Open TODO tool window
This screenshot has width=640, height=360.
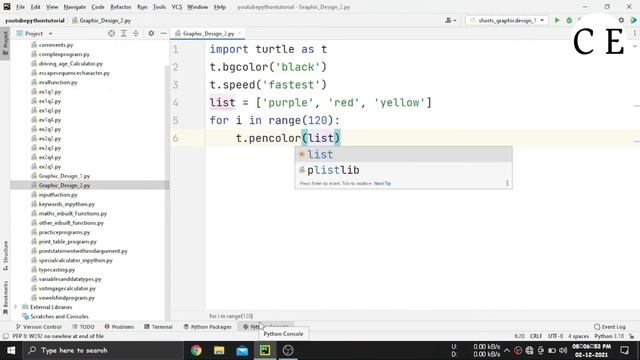[x=83, y=327]
